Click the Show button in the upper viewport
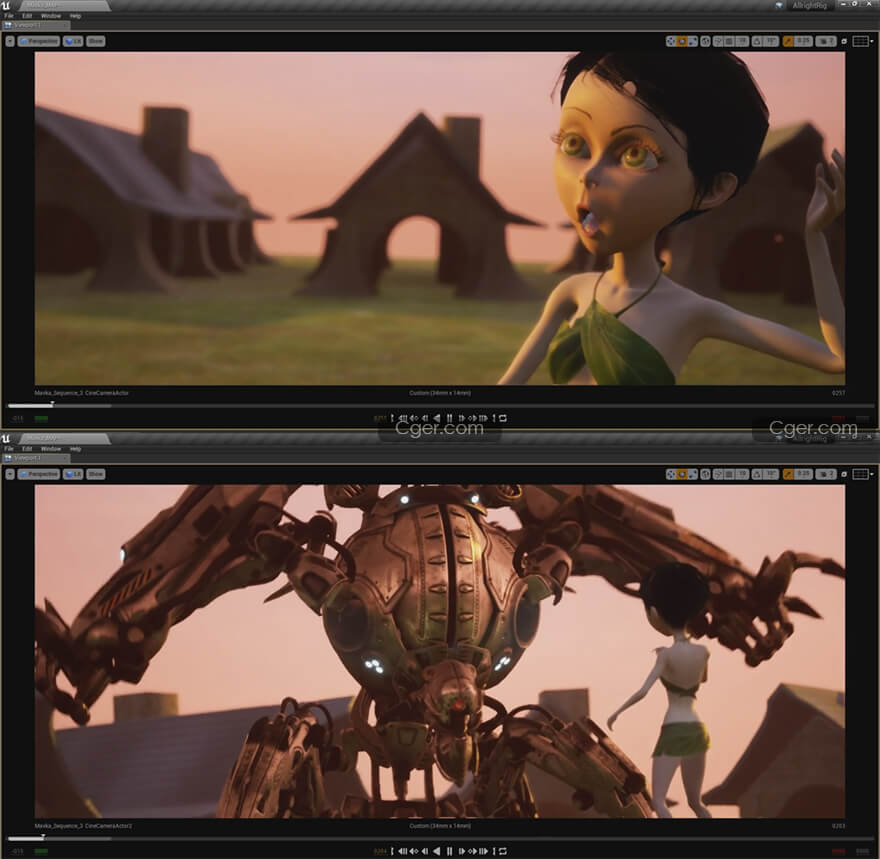The width and height of the screenshot is (880, 859). tap(95, 41)
